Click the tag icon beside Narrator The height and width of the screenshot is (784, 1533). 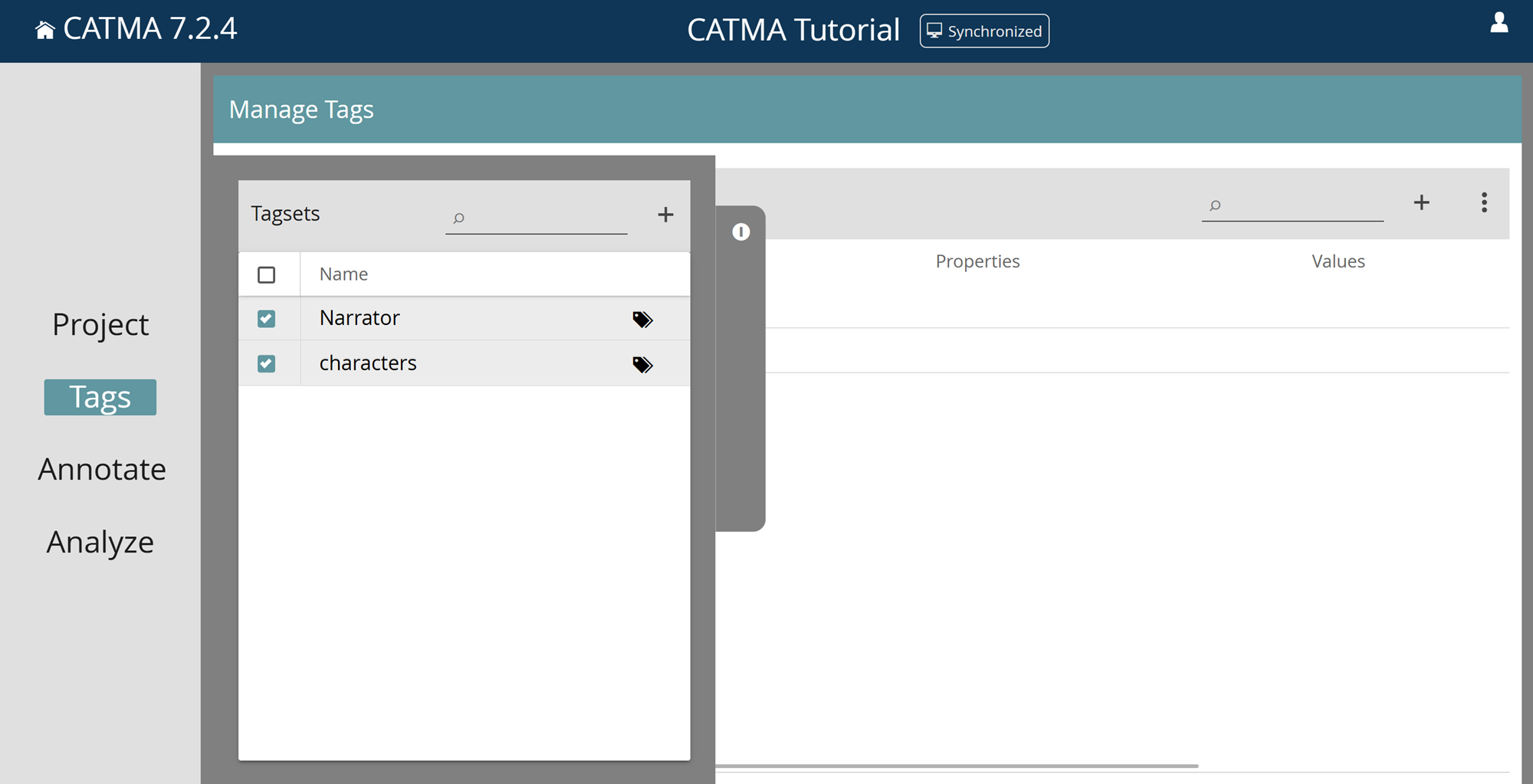click(x=643, y=320)
